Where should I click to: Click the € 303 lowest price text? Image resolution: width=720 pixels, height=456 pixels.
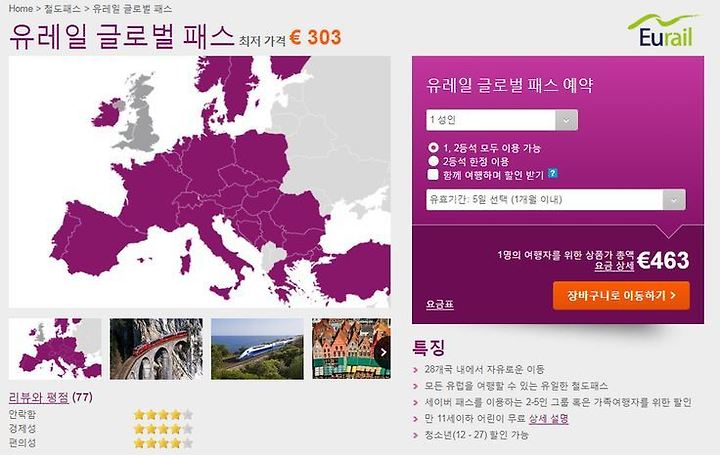point(315,38)
